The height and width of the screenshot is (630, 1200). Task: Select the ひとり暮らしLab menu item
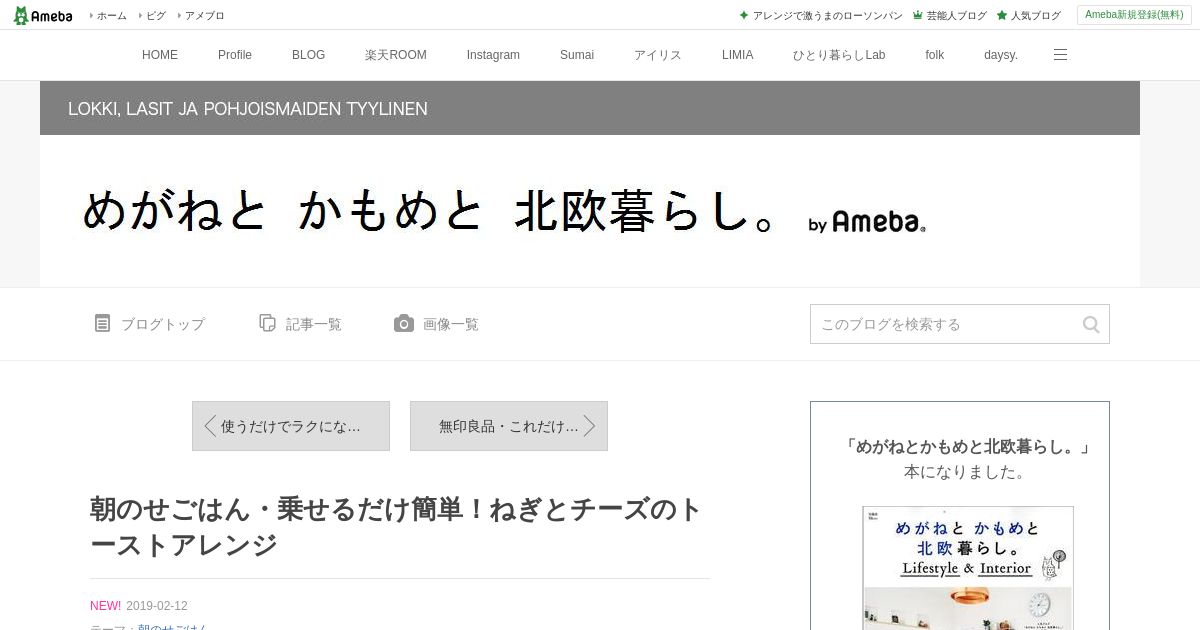coord(839,55)
